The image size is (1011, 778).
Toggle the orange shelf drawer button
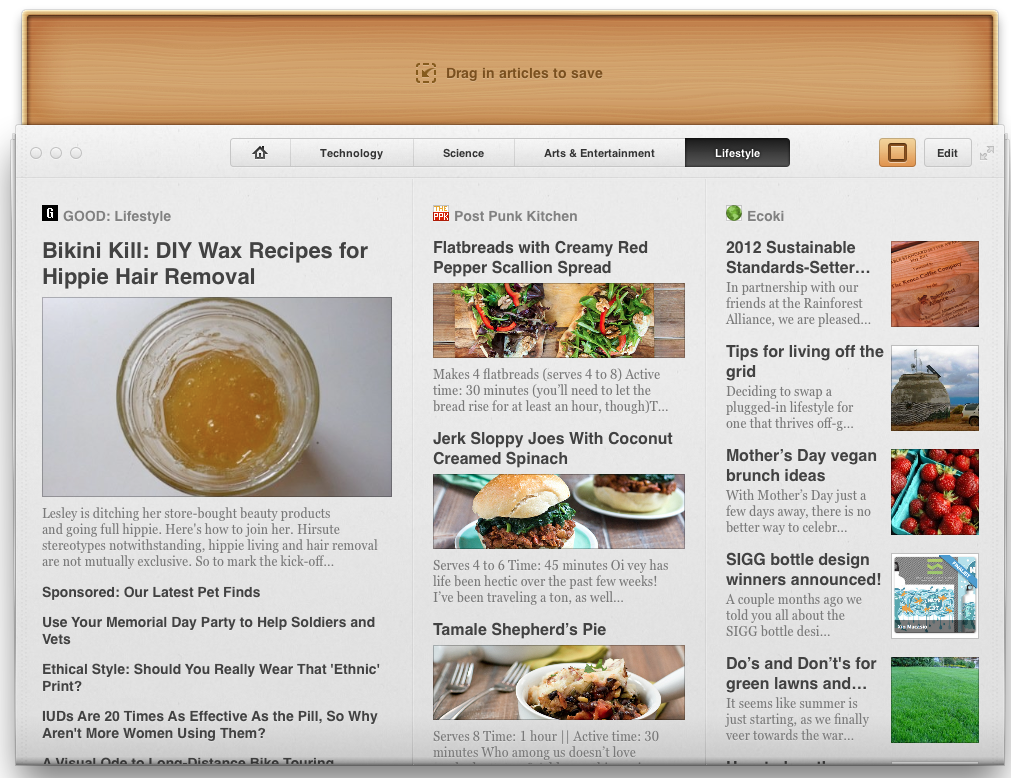click(897, 153)
